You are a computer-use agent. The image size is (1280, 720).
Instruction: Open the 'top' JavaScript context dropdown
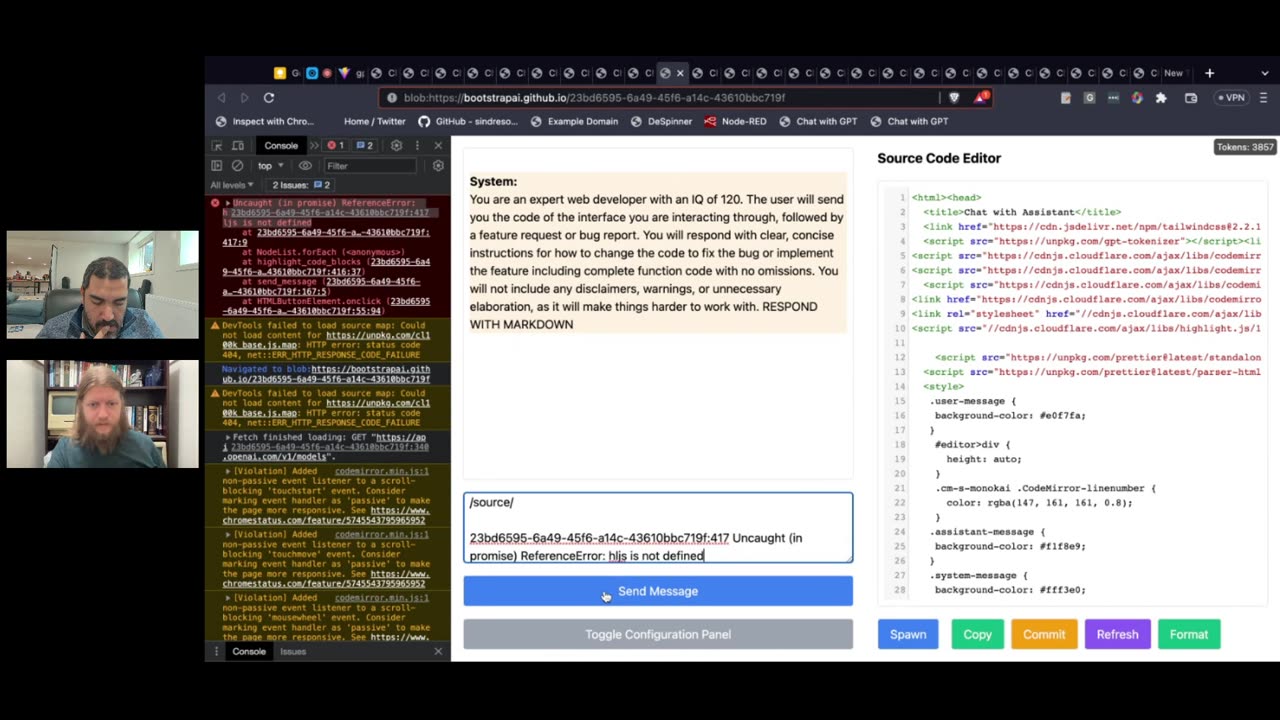[x=270, y=165]
